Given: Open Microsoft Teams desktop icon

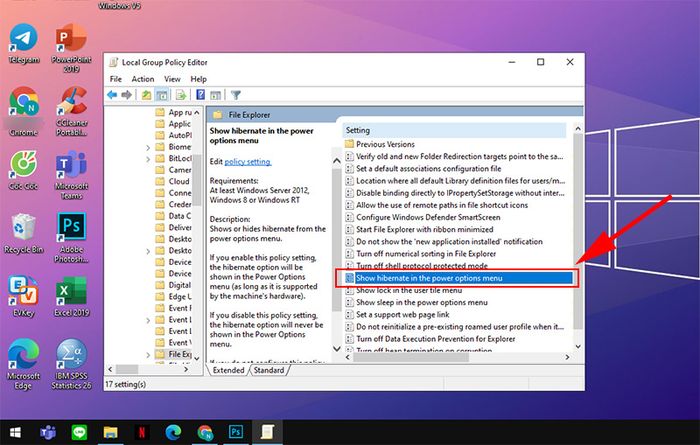Looking at the screenshot, I should (x=71, y=175).
